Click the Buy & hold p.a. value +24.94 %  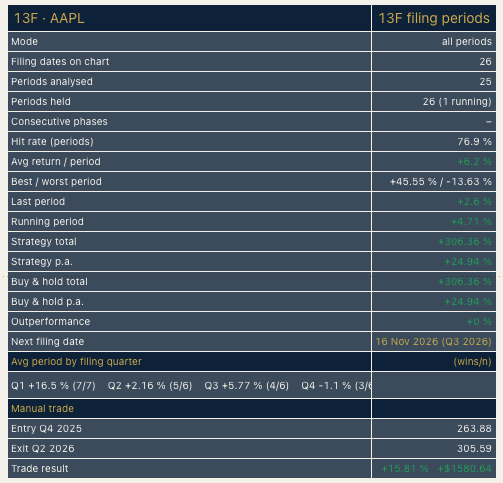tap(468, 302)
